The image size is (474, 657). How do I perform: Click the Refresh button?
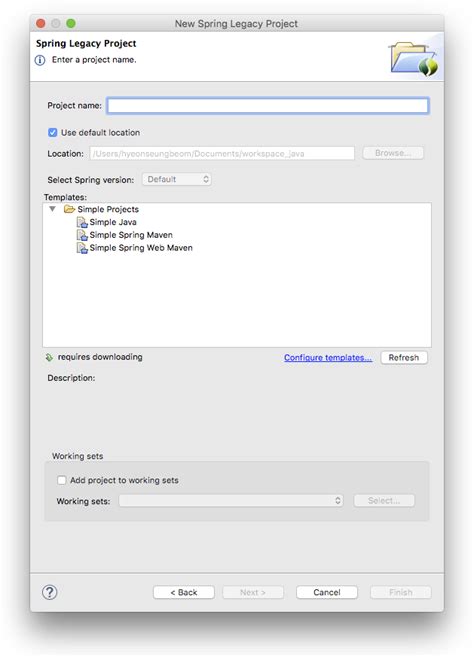(404, 357)
